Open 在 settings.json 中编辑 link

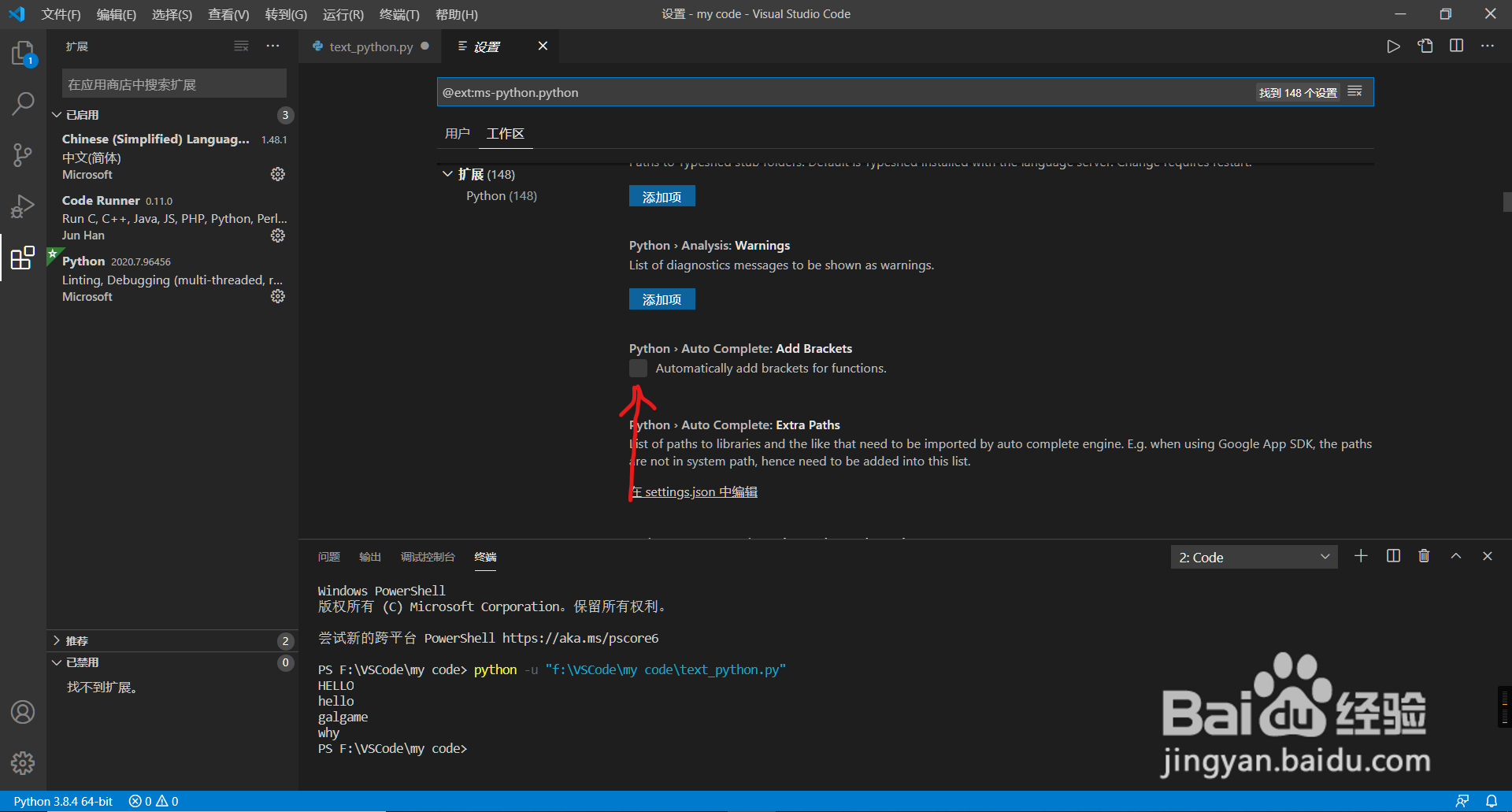tap(694, 491)
